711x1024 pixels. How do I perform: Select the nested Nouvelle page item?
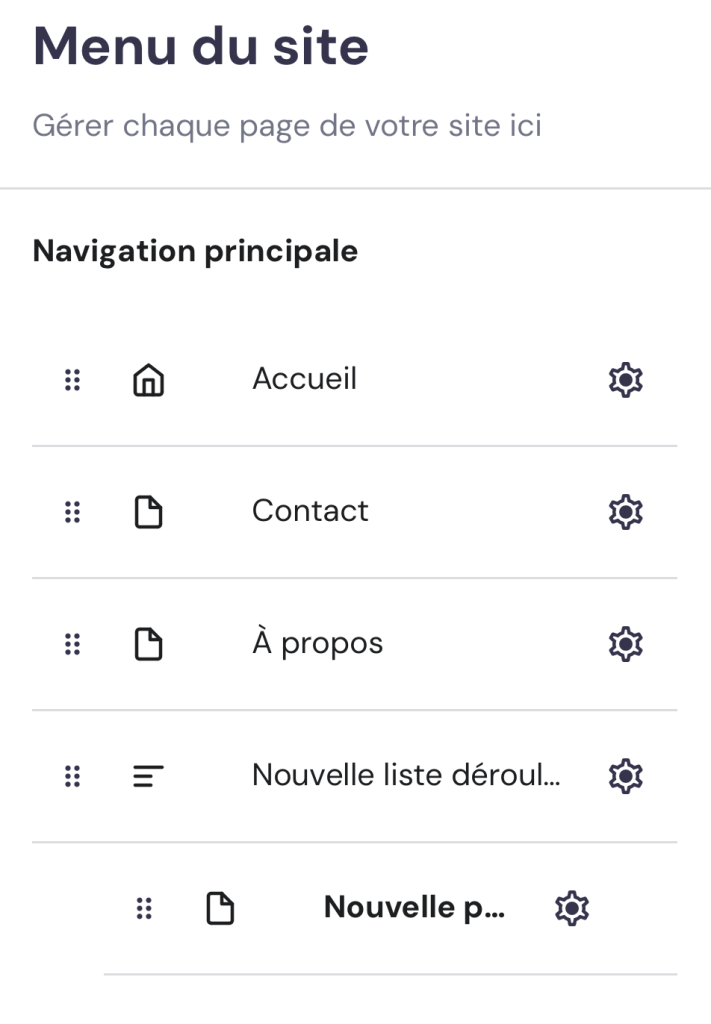click(414, 907)
